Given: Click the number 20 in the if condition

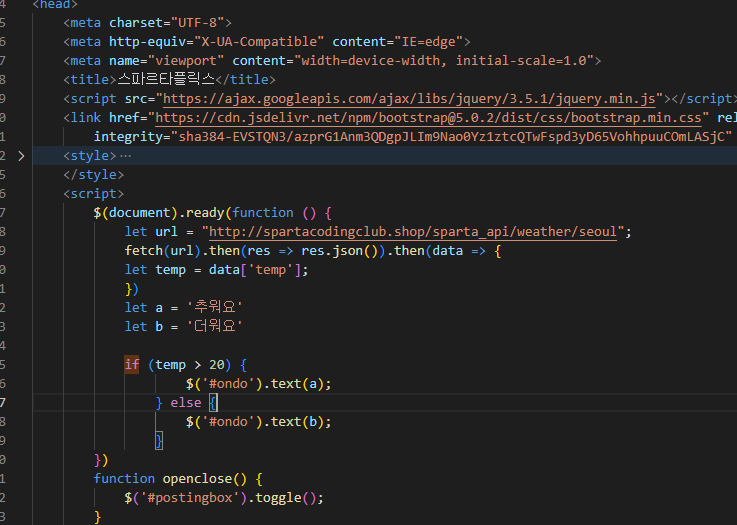Looking at the screenshot, I should (x=217, y=365).
